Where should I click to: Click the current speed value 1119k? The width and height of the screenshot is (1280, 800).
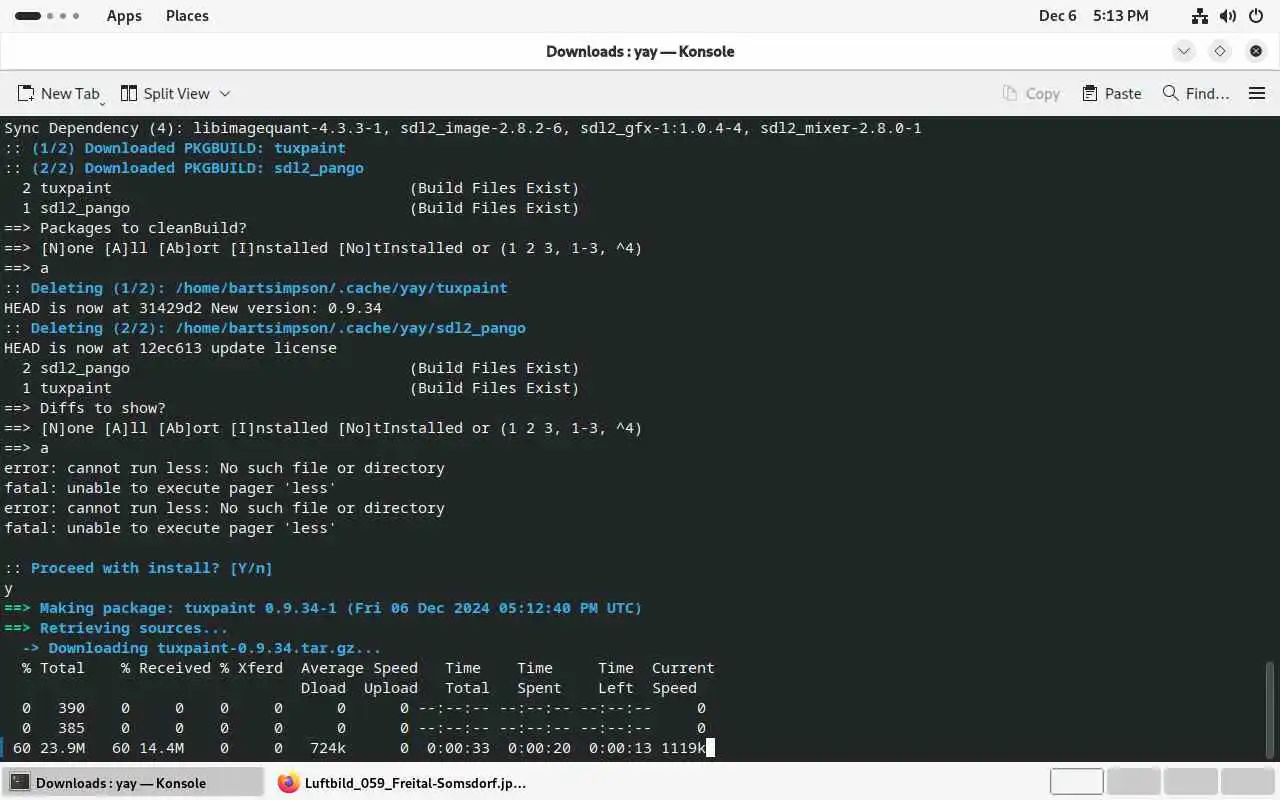[x=683, y=748]
